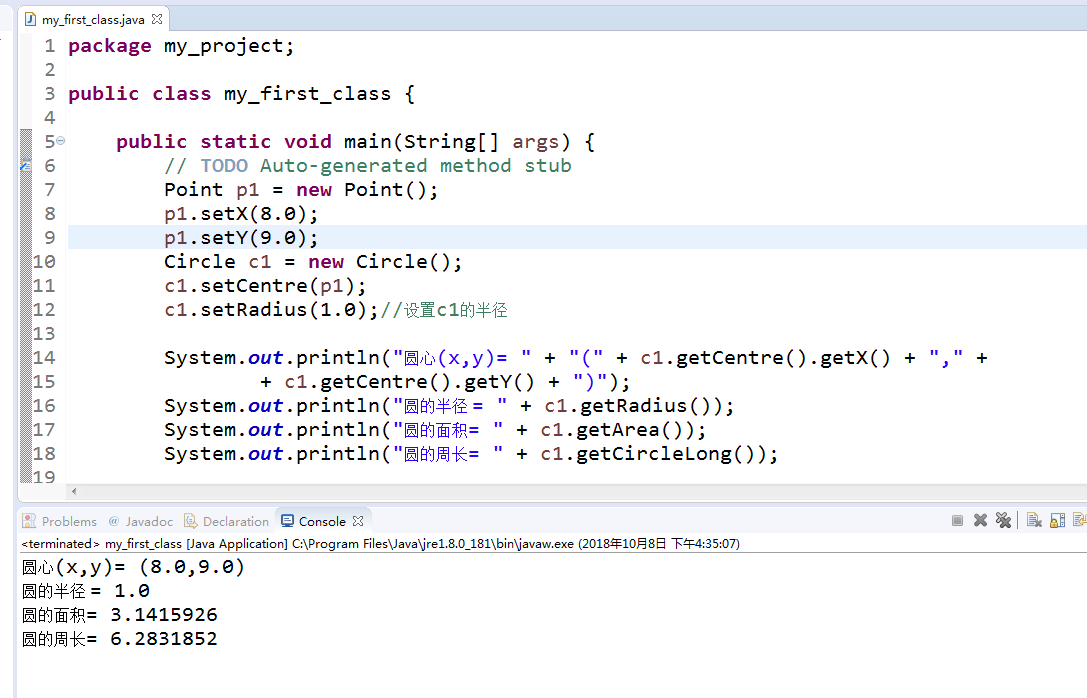Viewport: 1087px width, 698px height.
Task: Switch to the Problems tab
Action: click(60, 521)
